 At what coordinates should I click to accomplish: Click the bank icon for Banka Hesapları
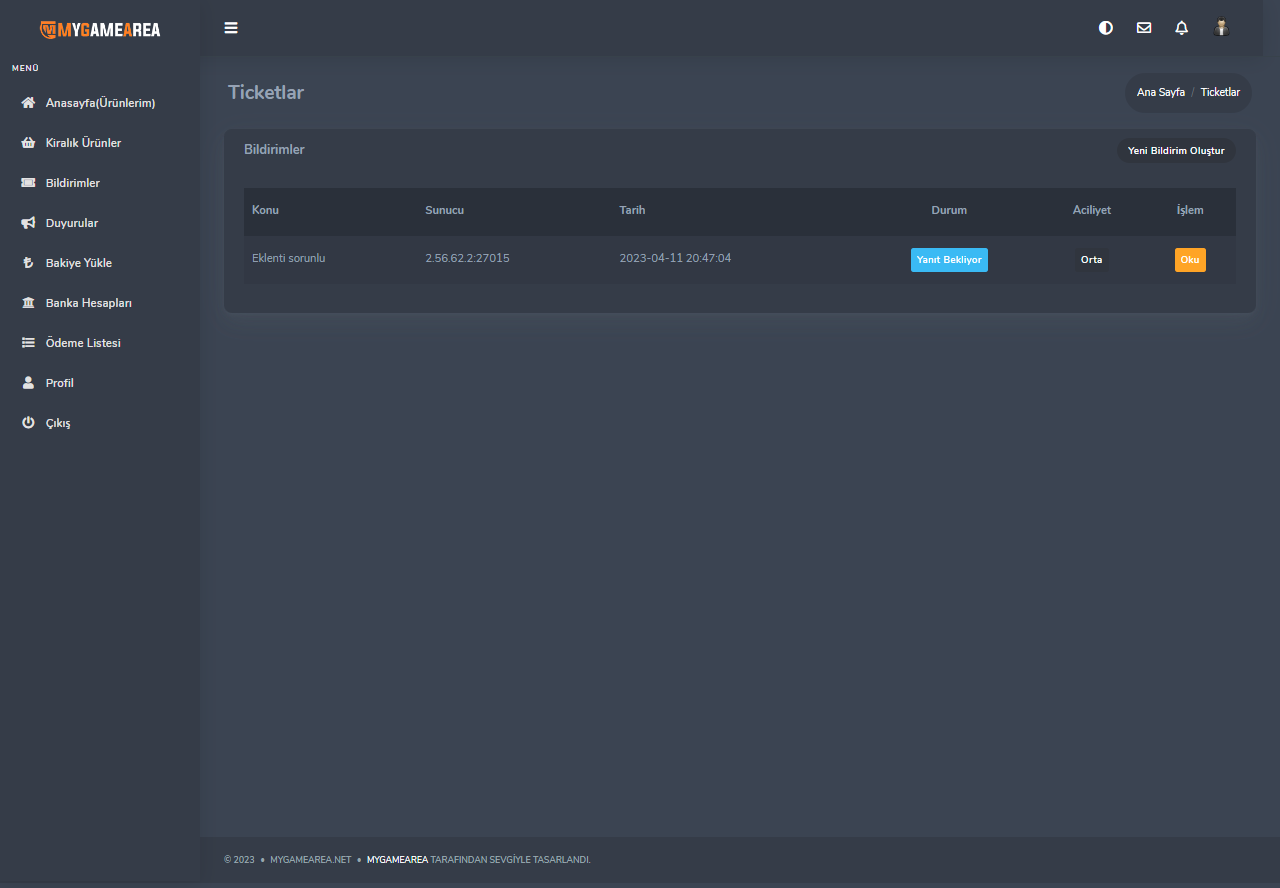click(28, 303)
